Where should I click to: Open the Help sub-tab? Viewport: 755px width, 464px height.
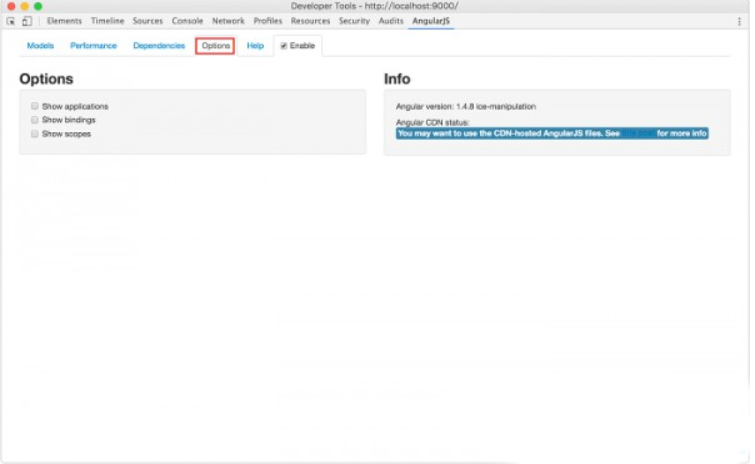(x=255, y=46)
